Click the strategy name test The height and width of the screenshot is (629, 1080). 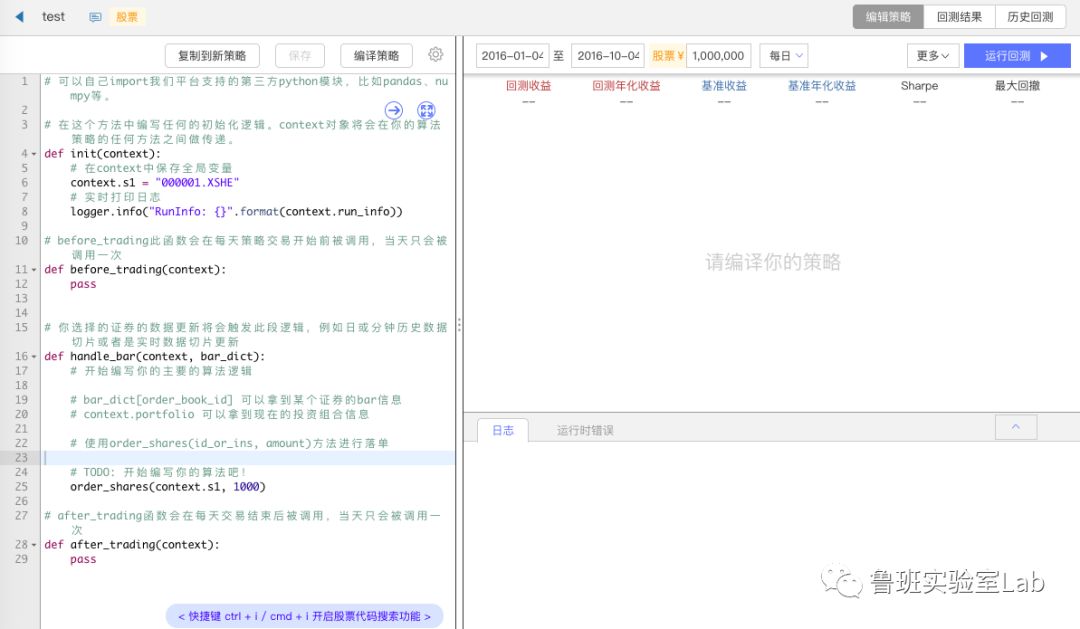(x=54, y=17)
